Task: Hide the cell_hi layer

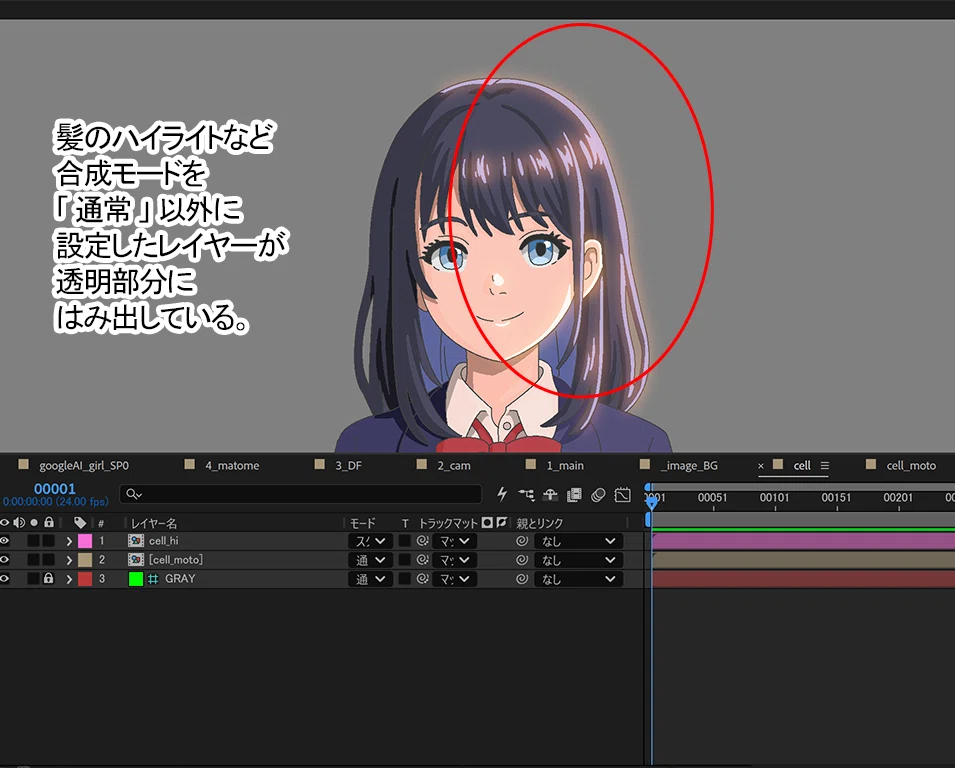Action: tap(5, 541)
